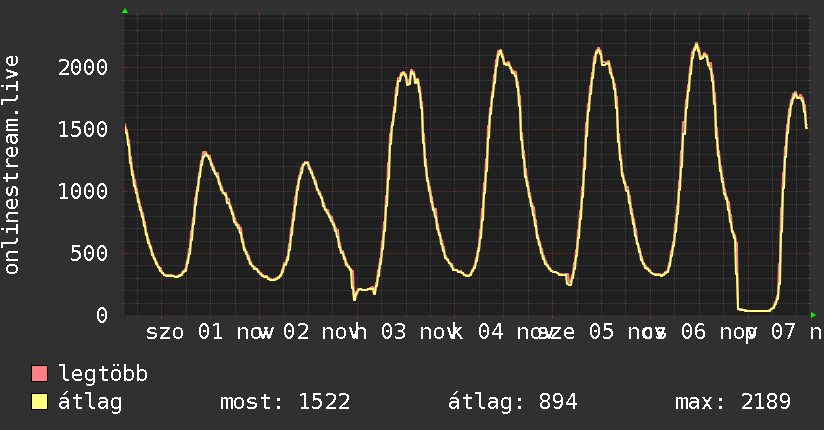Screen dimensions: 824x430
Task: Click the most: 1522 current value
Action: click(x=284, y=402)
